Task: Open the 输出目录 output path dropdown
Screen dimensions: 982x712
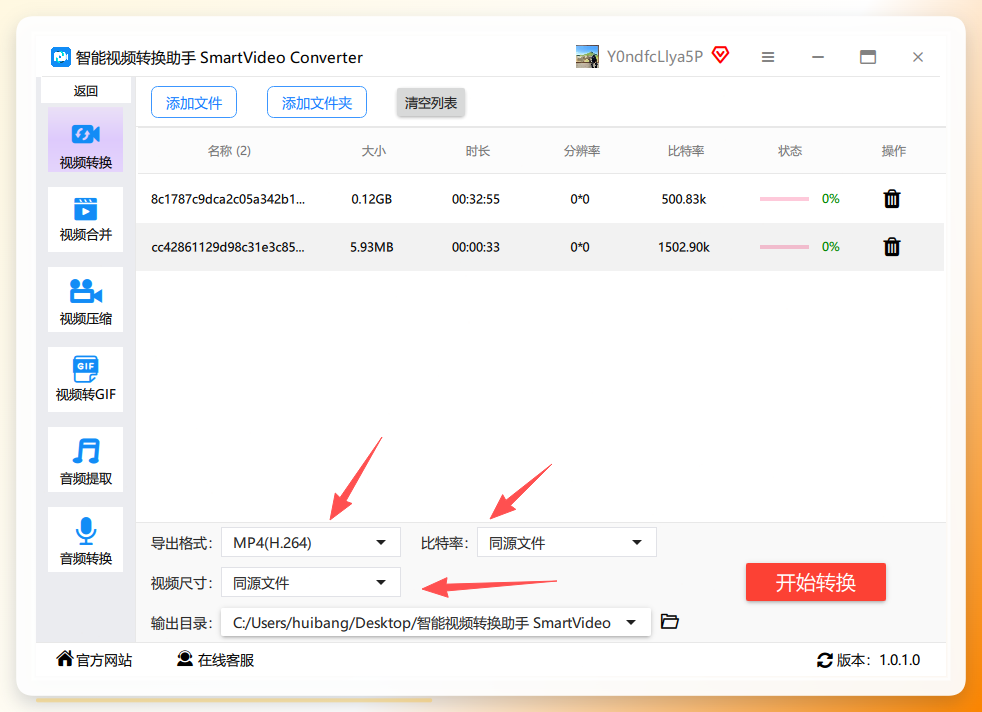Action: 436,622
